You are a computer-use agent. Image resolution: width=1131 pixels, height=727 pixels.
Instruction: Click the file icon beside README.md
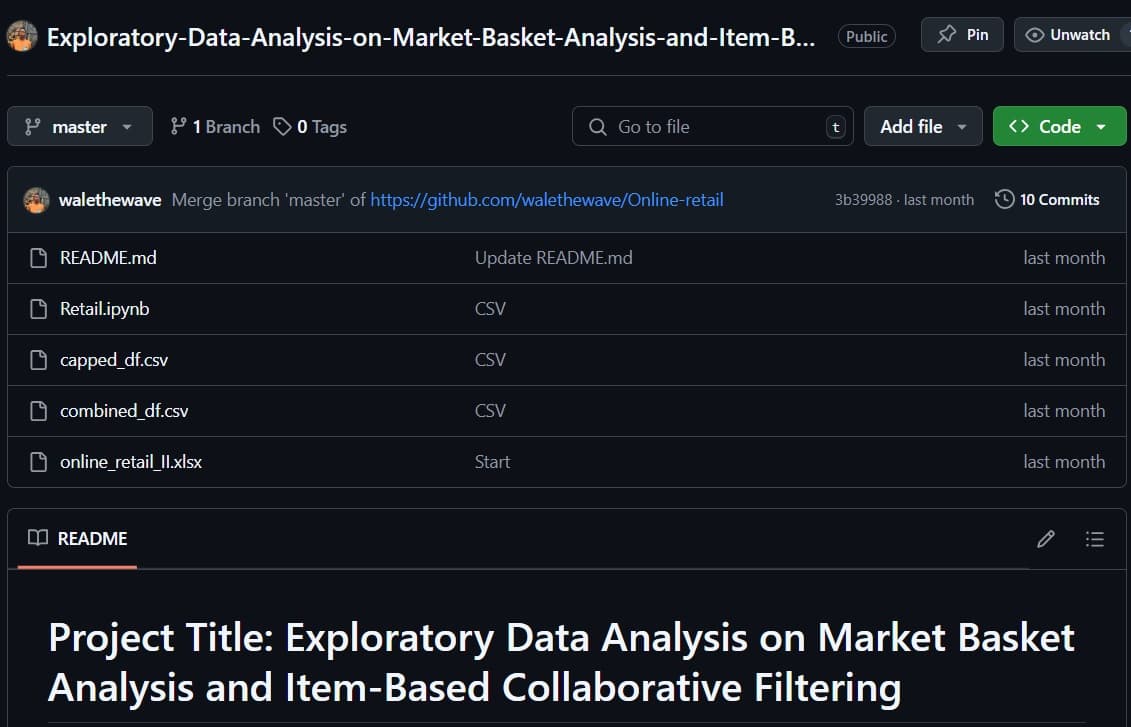tap(38, 257)
